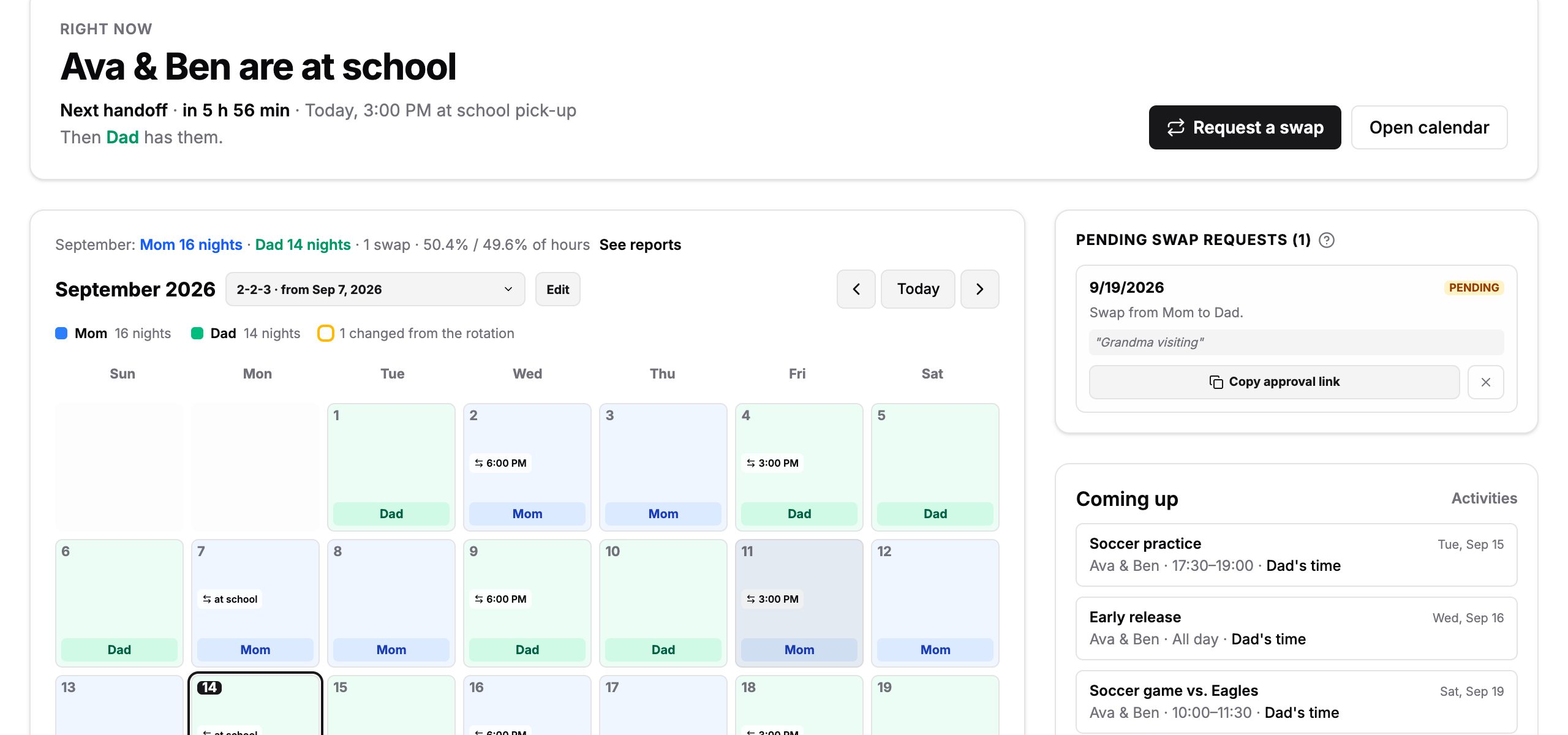This screenshot has width=1568, height=735.
Task: Select September 1 calendar day
Action: (x=391, y=467)
